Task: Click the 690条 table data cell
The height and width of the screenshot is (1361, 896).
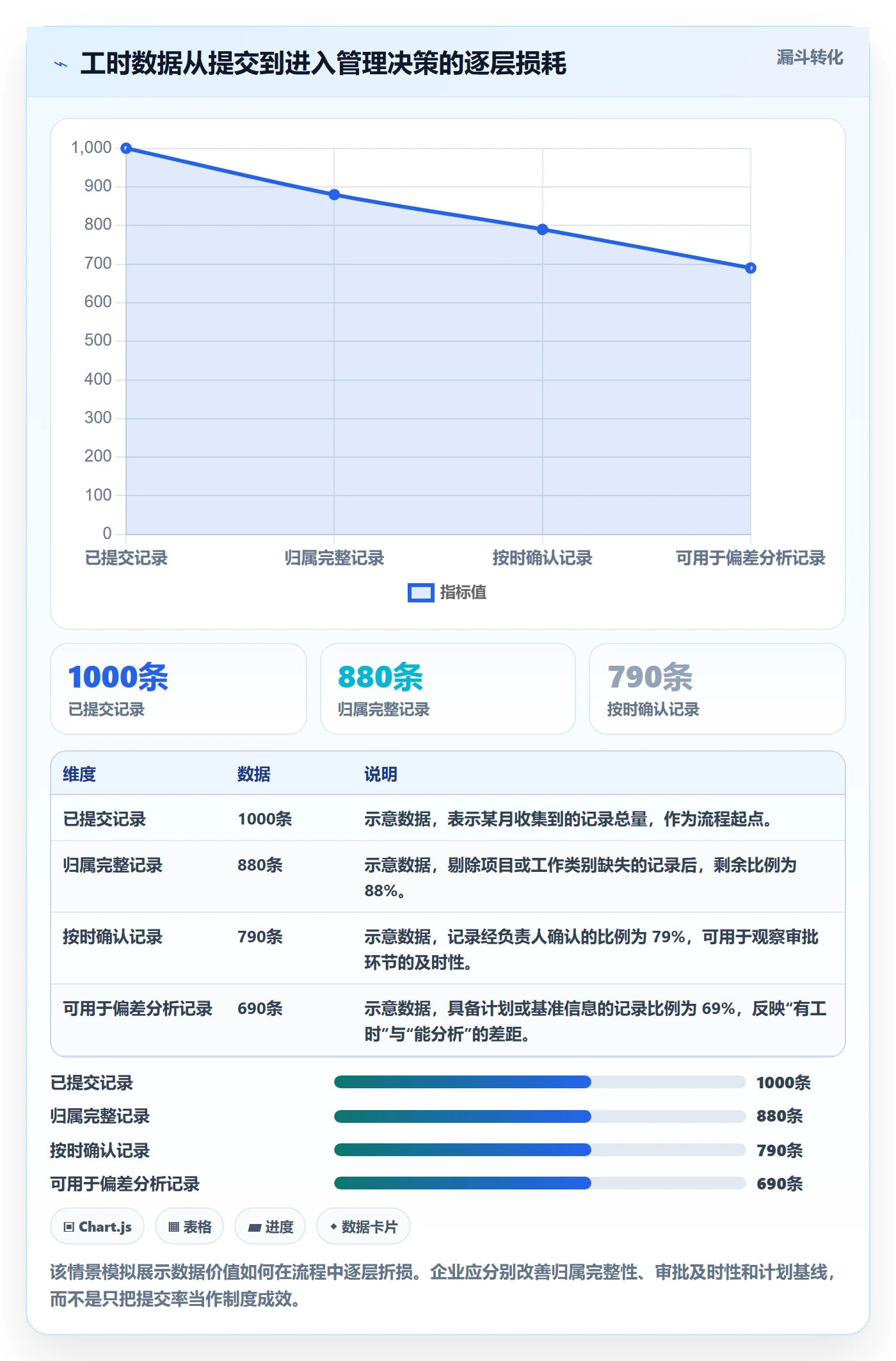Action: pyautogui.click(x=260, y=1008)
